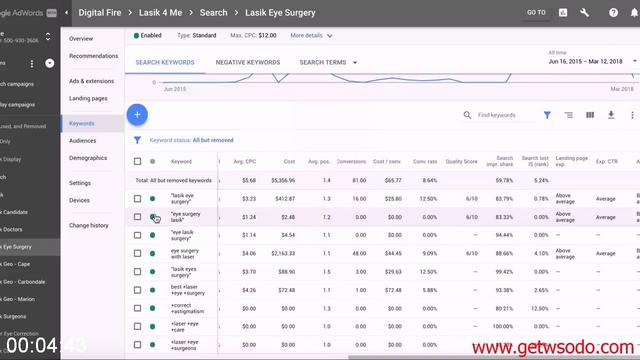Open the account switcher arrows
This screenshot has height=360, width=640.
pos(48,36)
